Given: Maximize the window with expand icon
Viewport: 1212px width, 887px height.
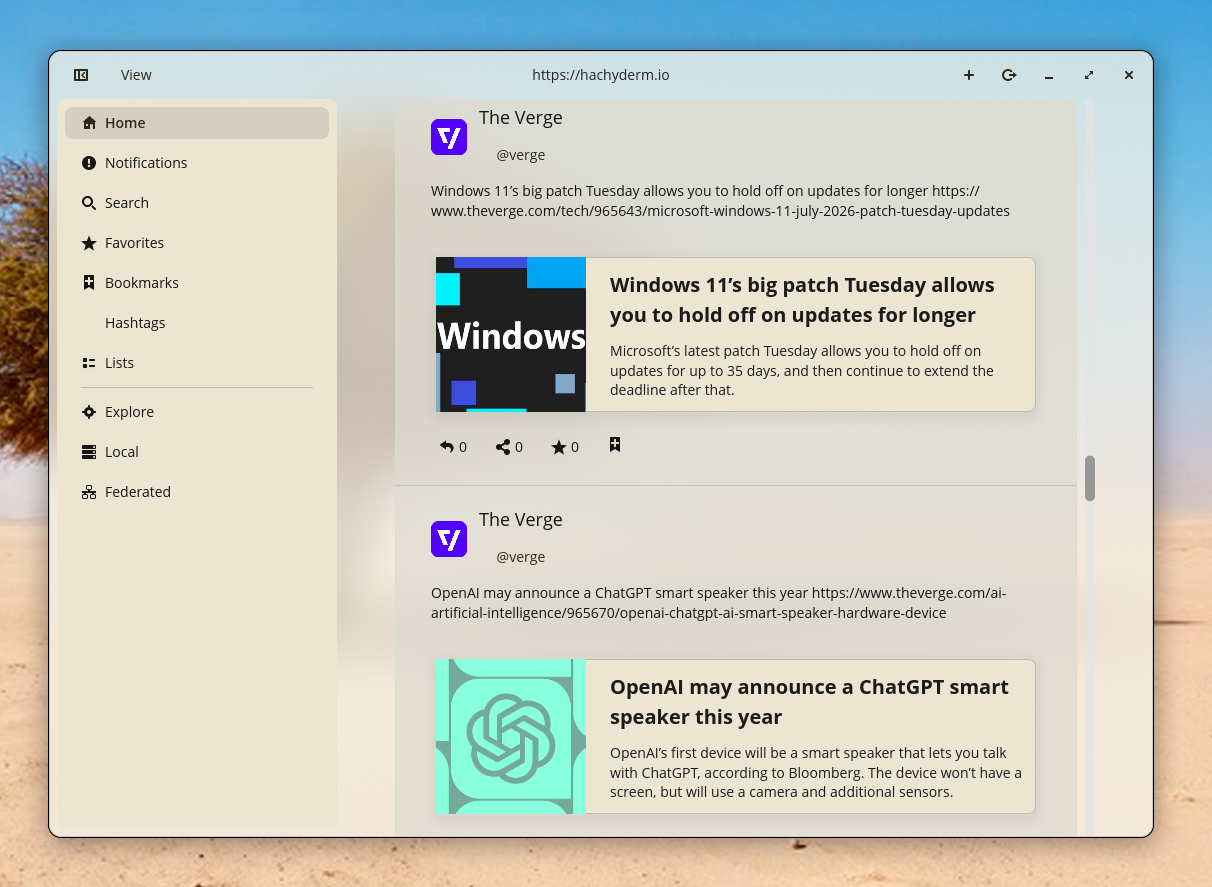Looking at the screenshot, I should coord(1089,75).
